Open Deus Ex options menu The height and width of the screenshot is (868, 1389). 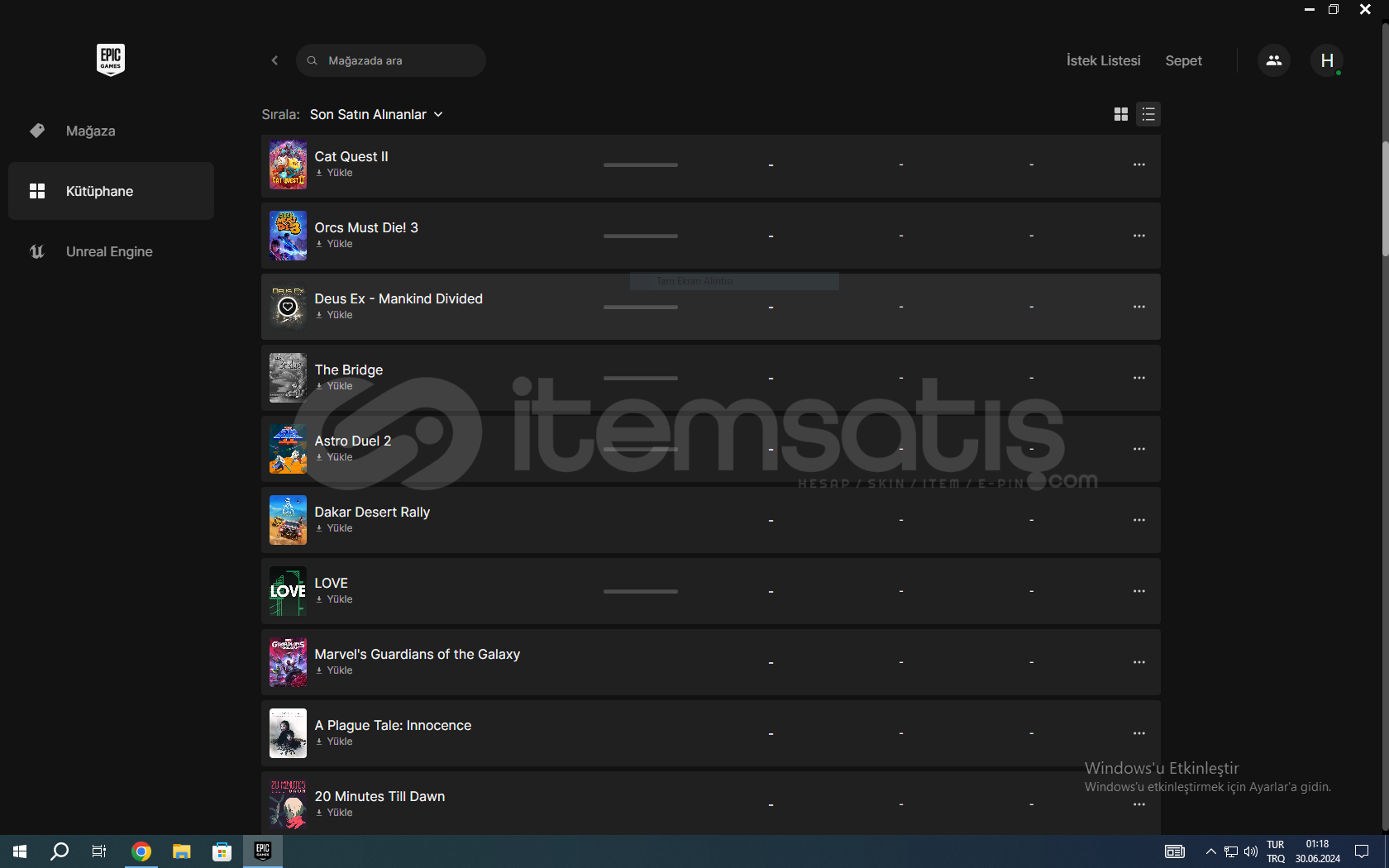tap(1138, 307)
